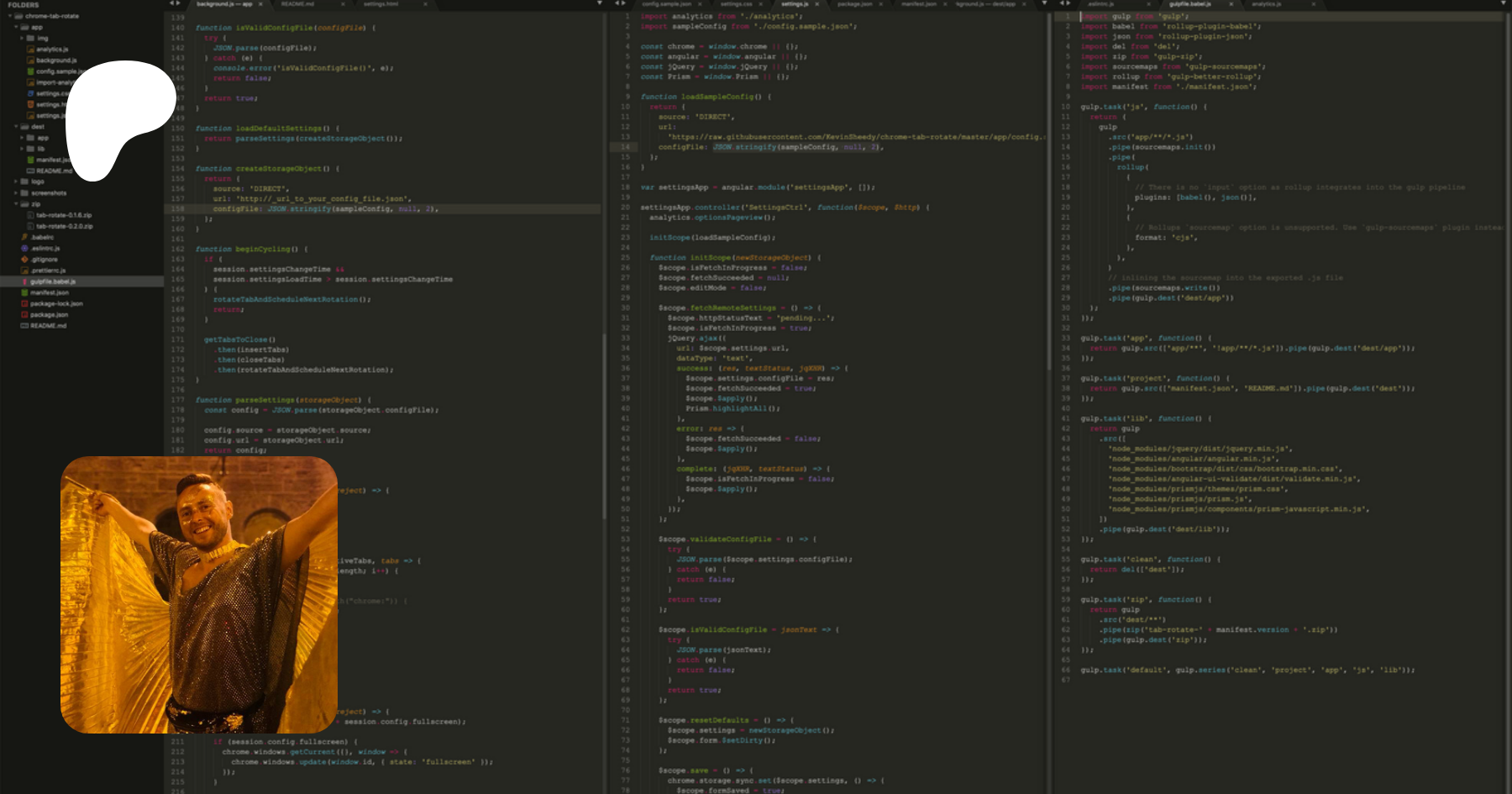Expand the screenshots folder
The width and height of the screenshot is (1512, 794).
[16, 193]
